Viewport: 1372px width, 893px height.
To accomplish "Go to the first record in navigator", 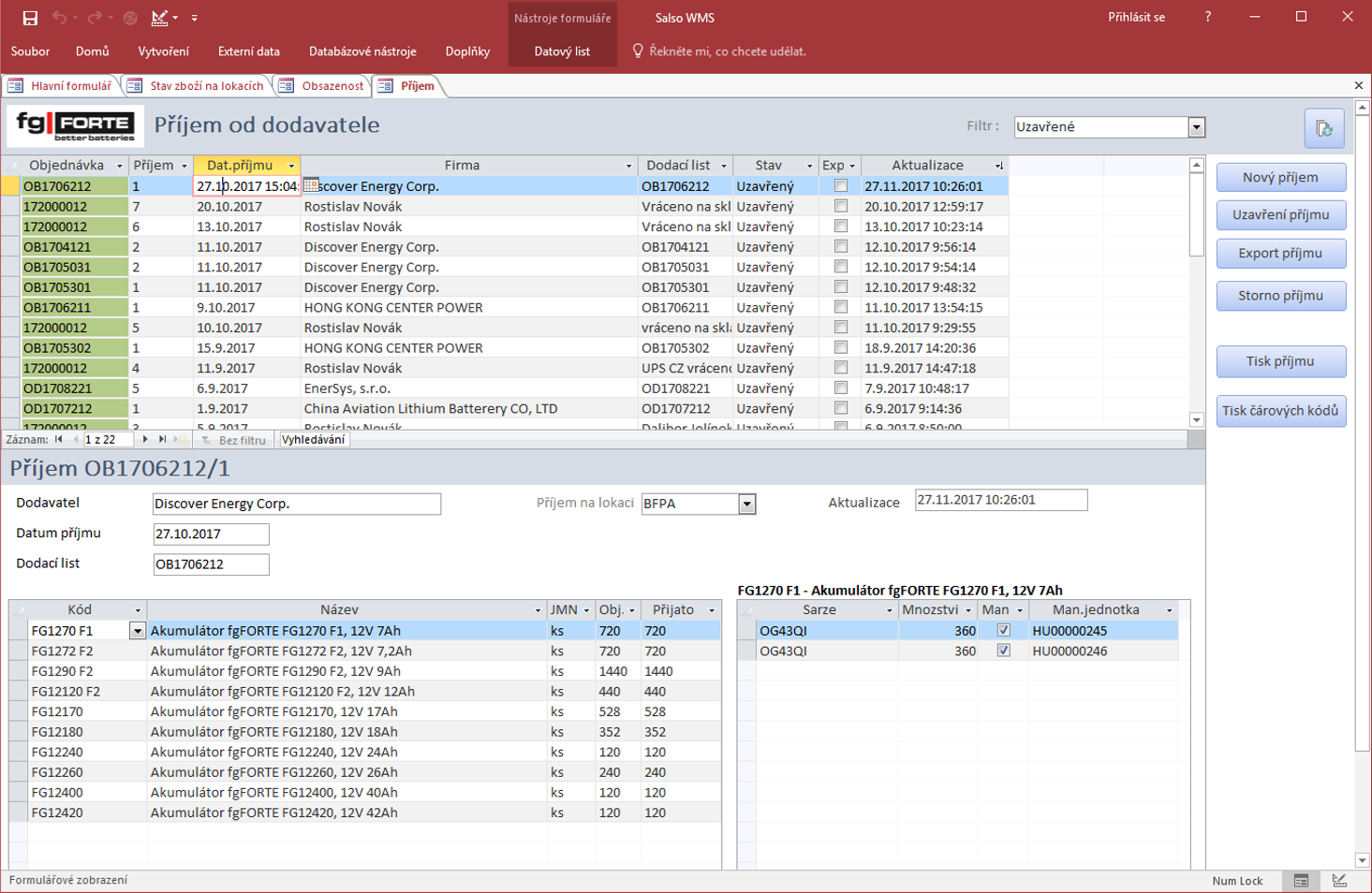I will click(x=59, y=439).
